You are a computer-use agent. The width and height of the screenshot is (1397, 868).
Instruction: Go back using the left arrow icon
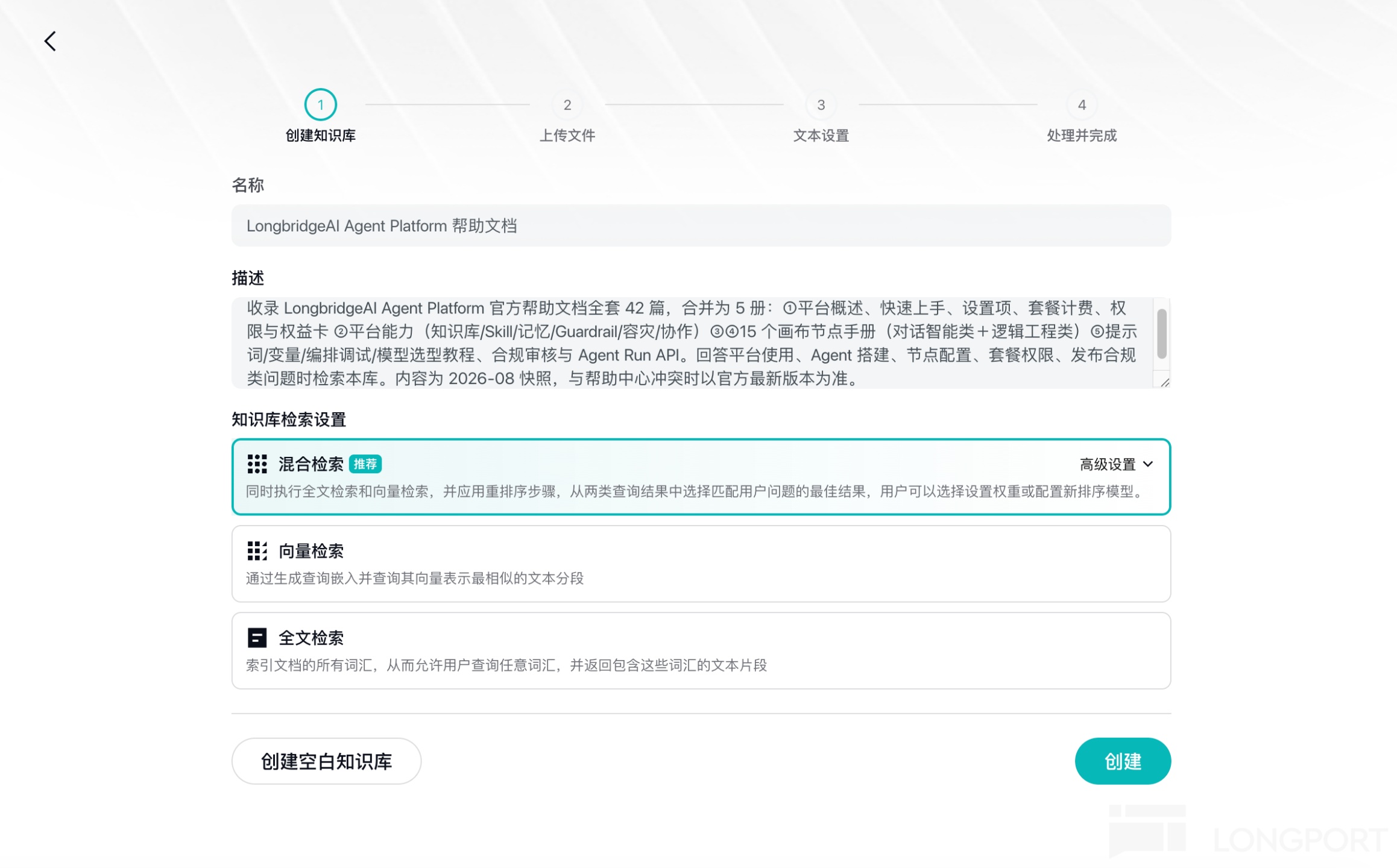pos(50,42)
